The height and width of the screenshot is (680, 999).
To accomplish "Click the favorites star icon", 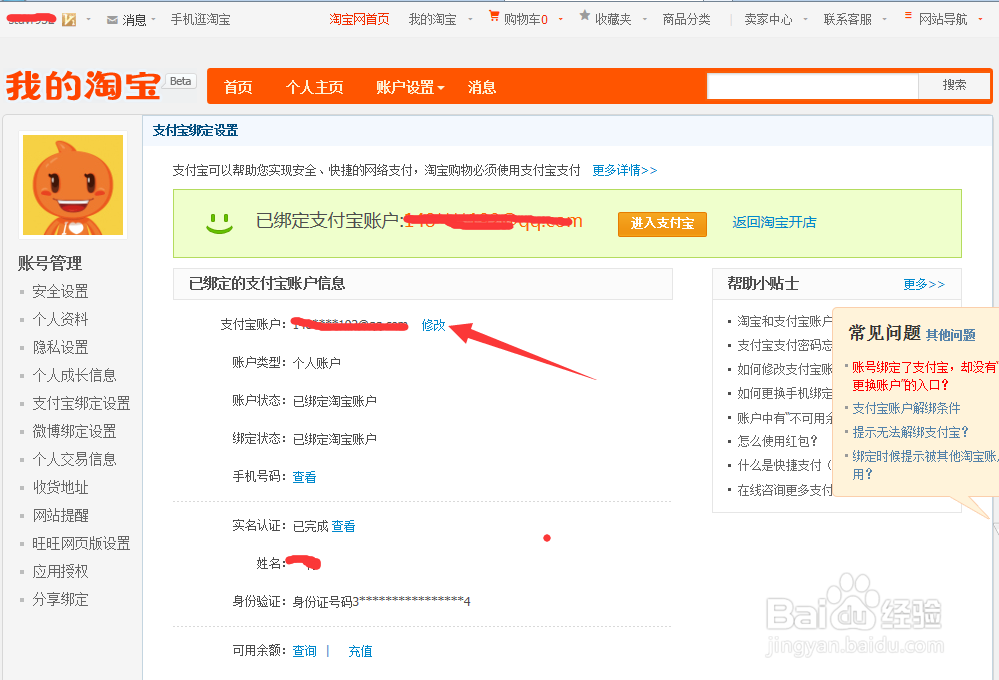I will point(584,16).
